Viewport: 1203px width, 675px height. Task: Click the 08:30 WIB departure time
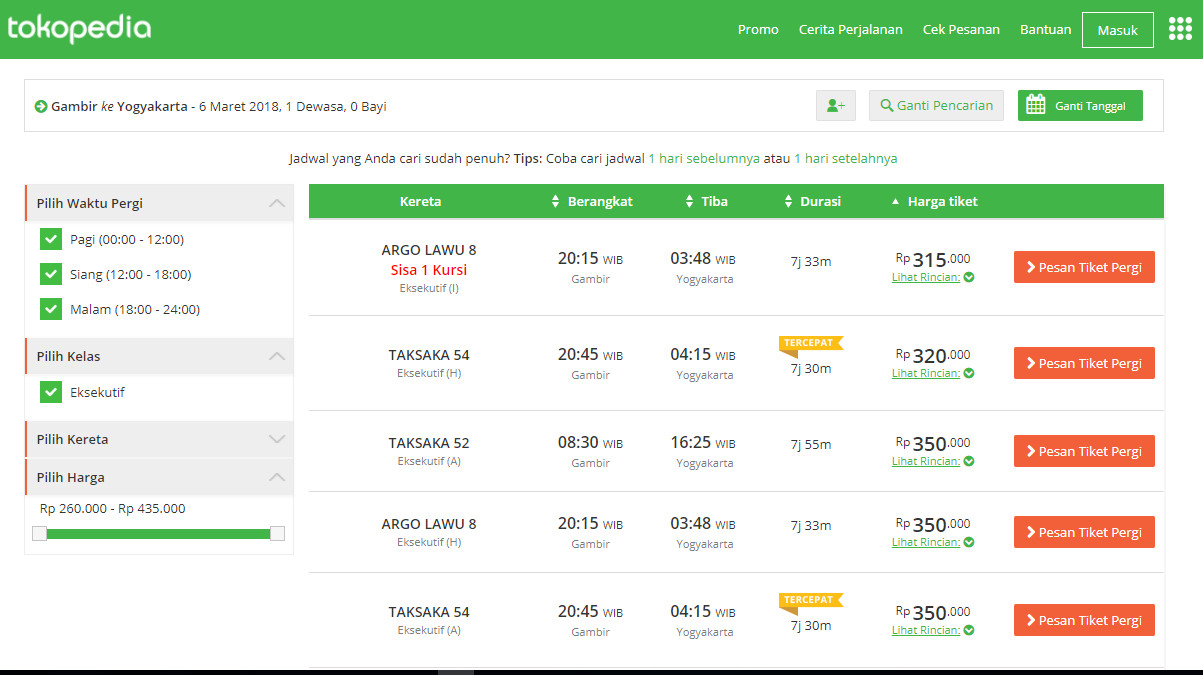coord(590,443)
